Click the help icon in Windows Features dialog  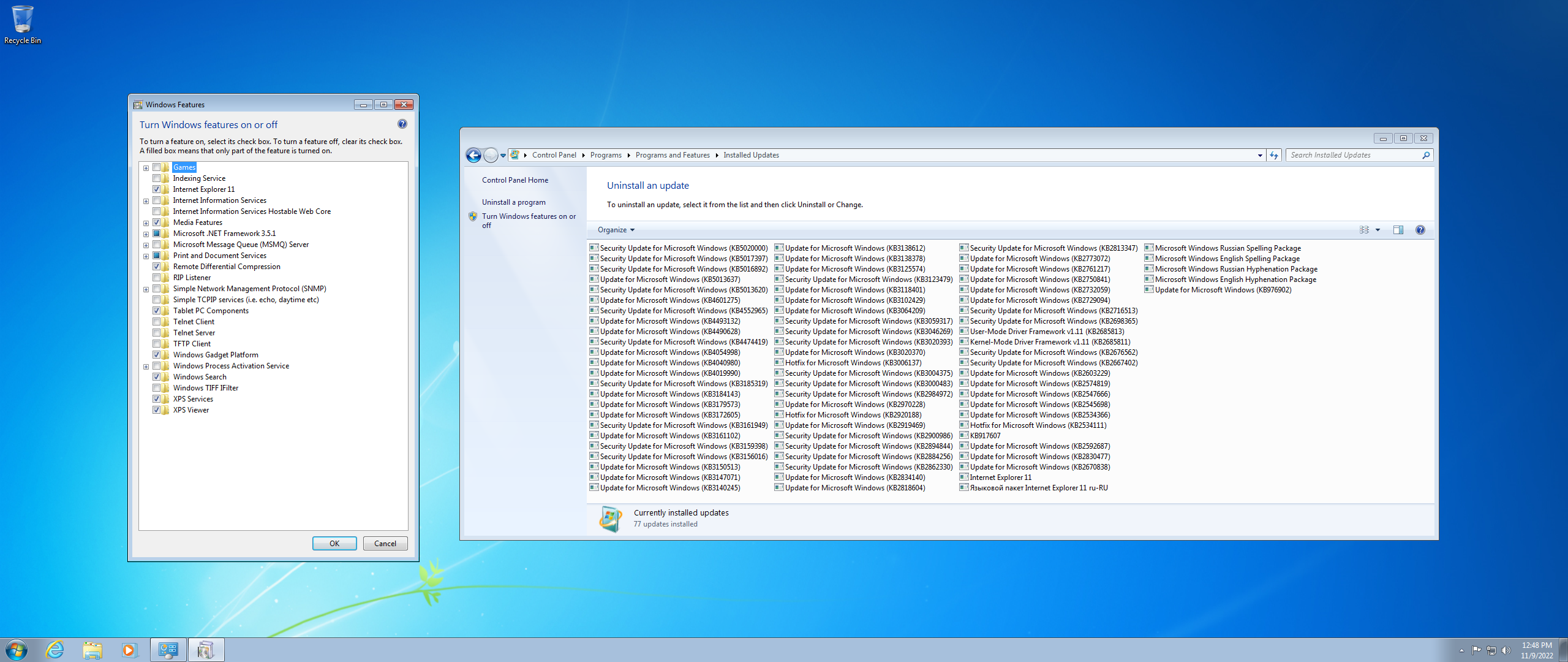[402, 124]
